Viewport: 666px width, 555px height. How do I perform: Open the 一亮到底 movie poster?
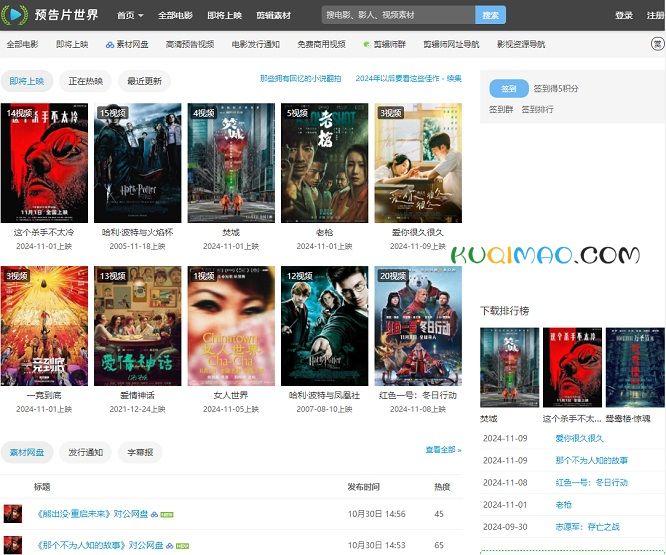(44, 326)
